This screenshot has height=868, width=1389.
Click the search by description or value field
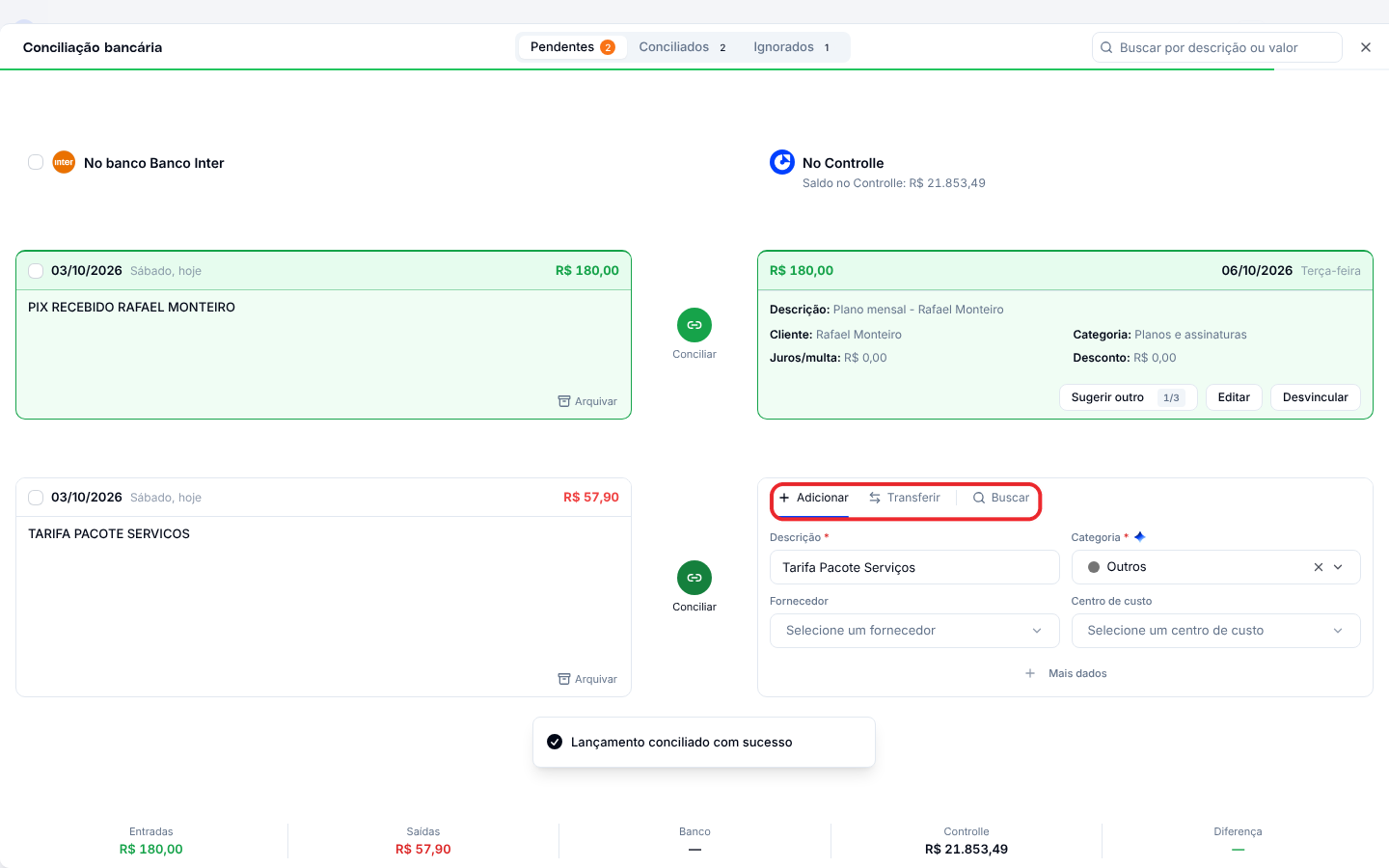click(1217, 47)
